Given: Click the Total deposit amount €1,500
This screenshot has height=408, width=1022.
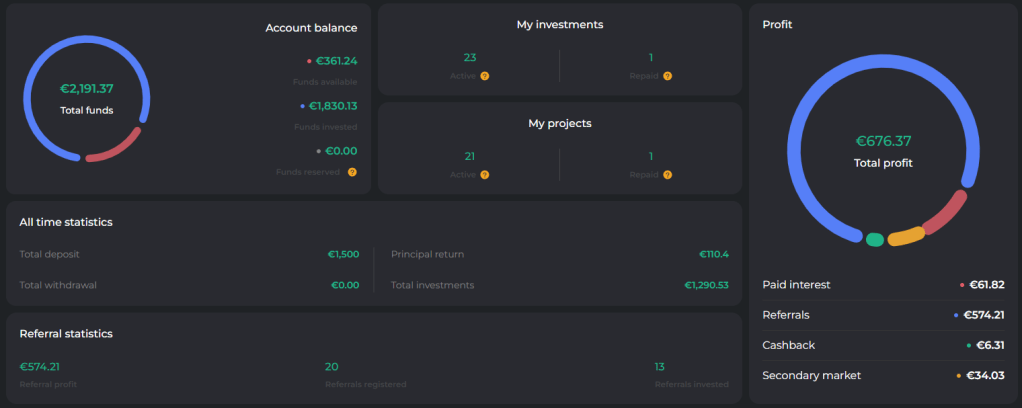Looking at the screenshot, I should tap(343, 254).
